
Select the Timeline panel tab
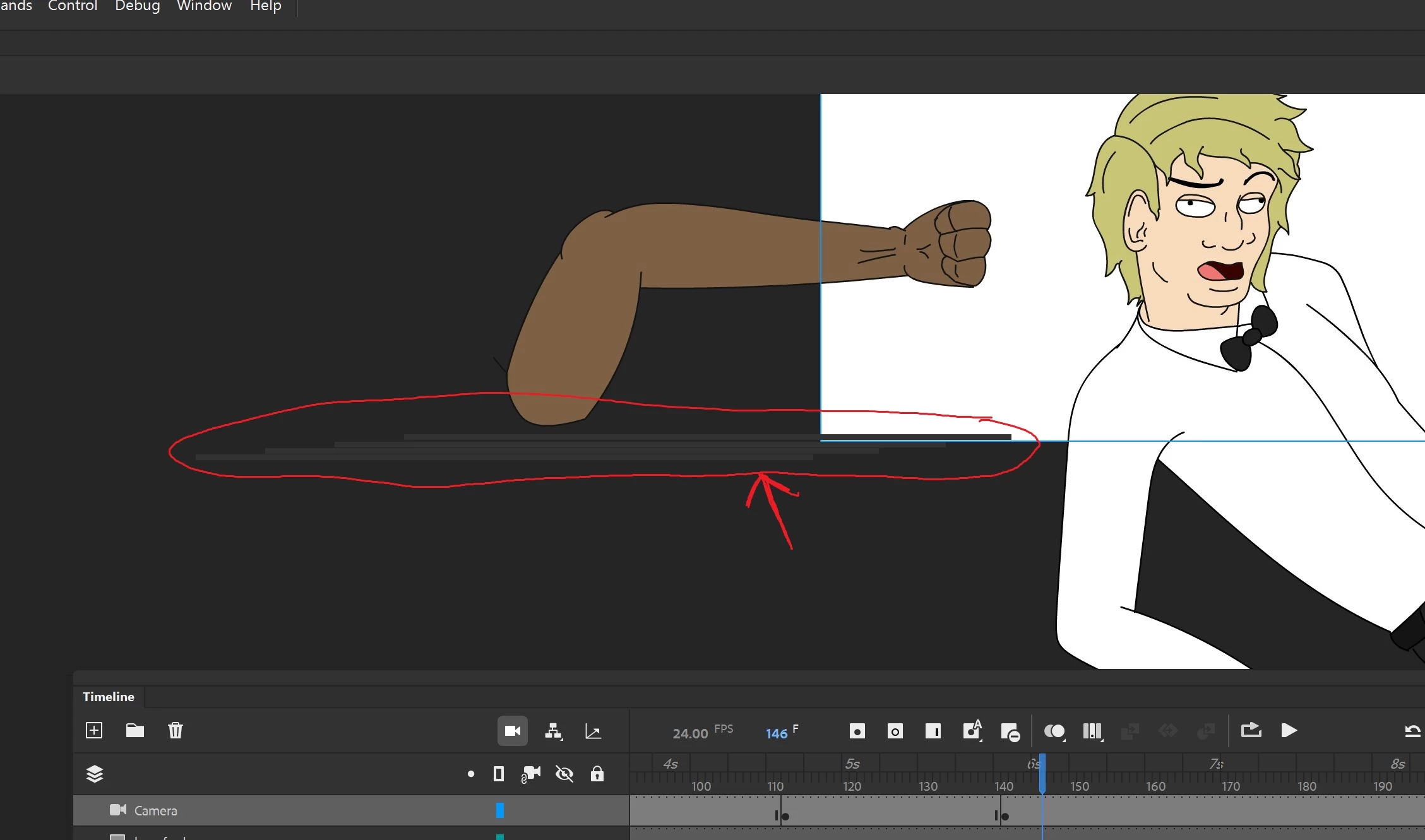point(109,697)
